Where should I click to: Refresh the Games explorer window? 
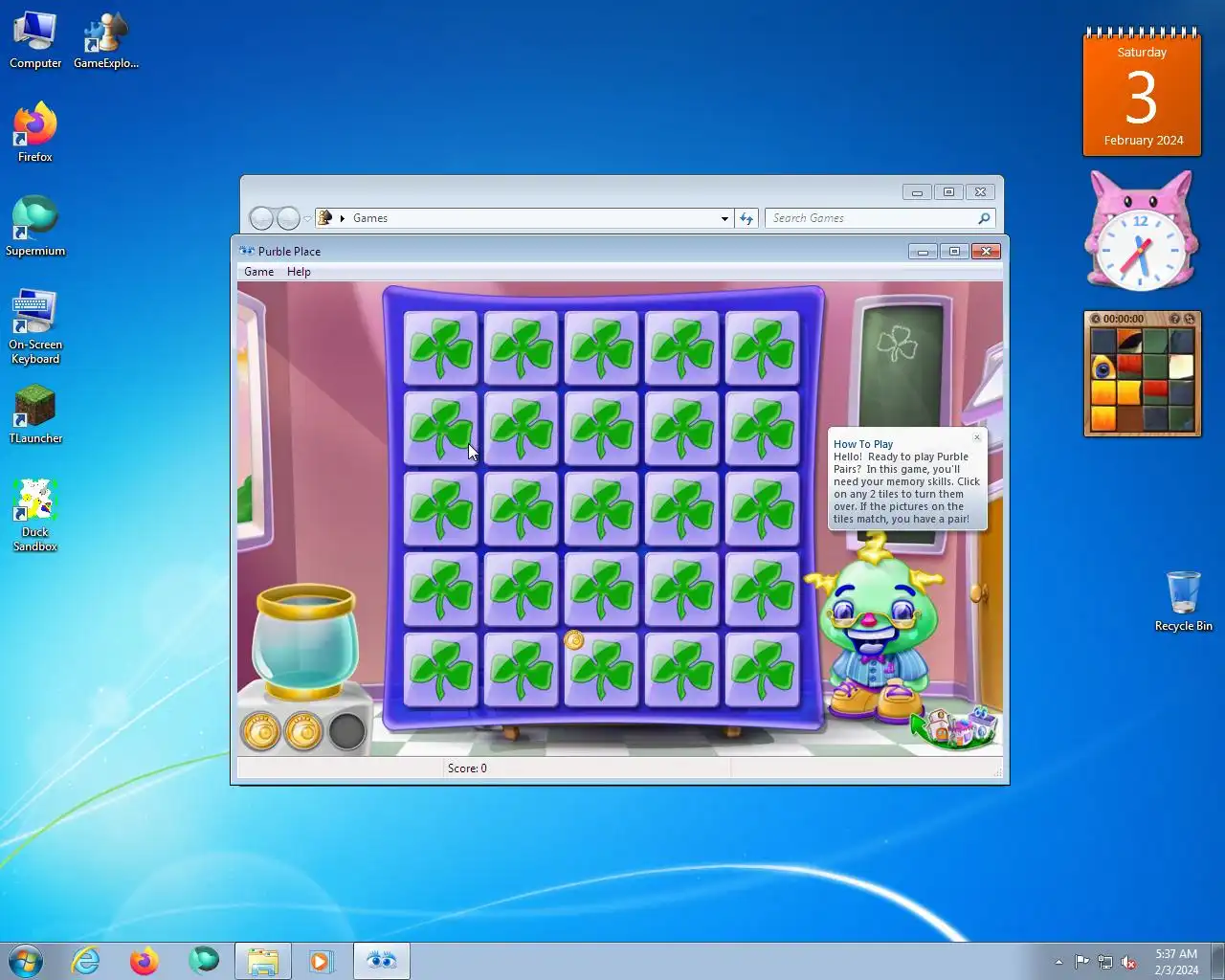pos(746,218)
